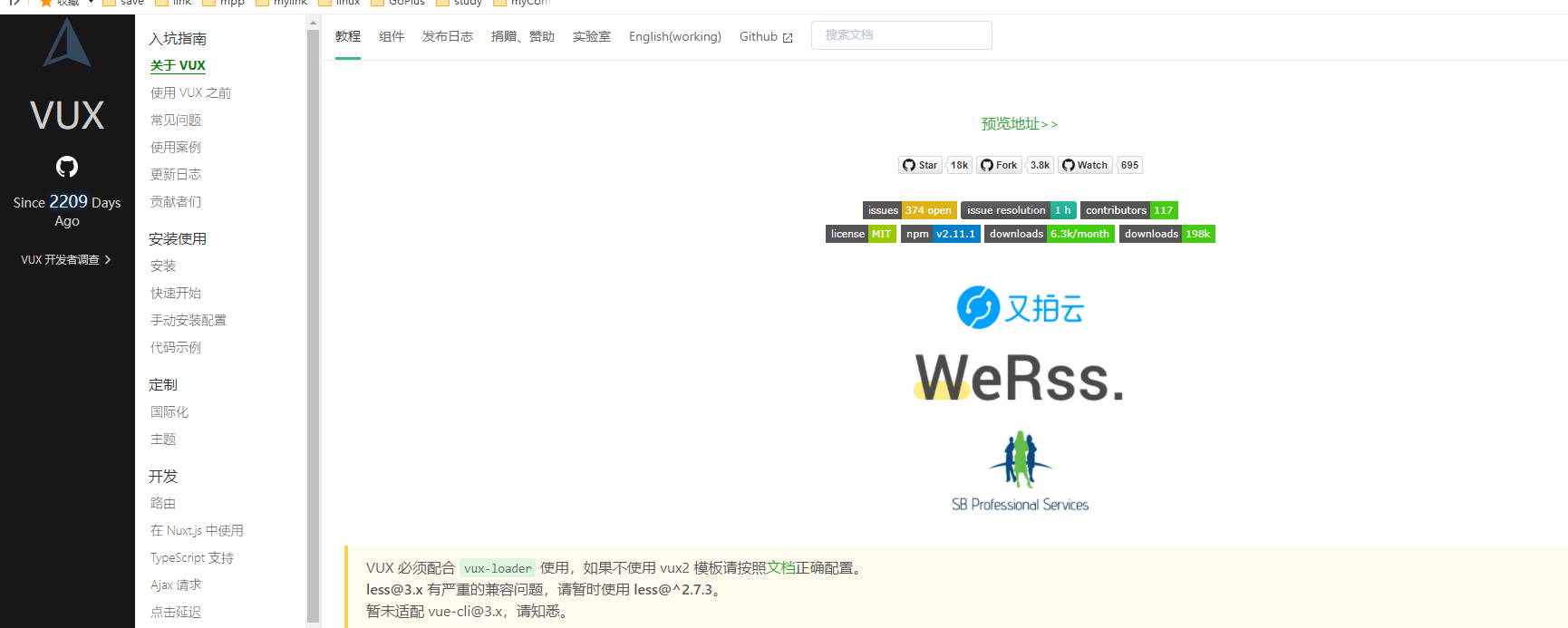This screenshot has width=1568, height=628.
Task: Open 点击延迟 in the sidebar
Action: (176, 613)
